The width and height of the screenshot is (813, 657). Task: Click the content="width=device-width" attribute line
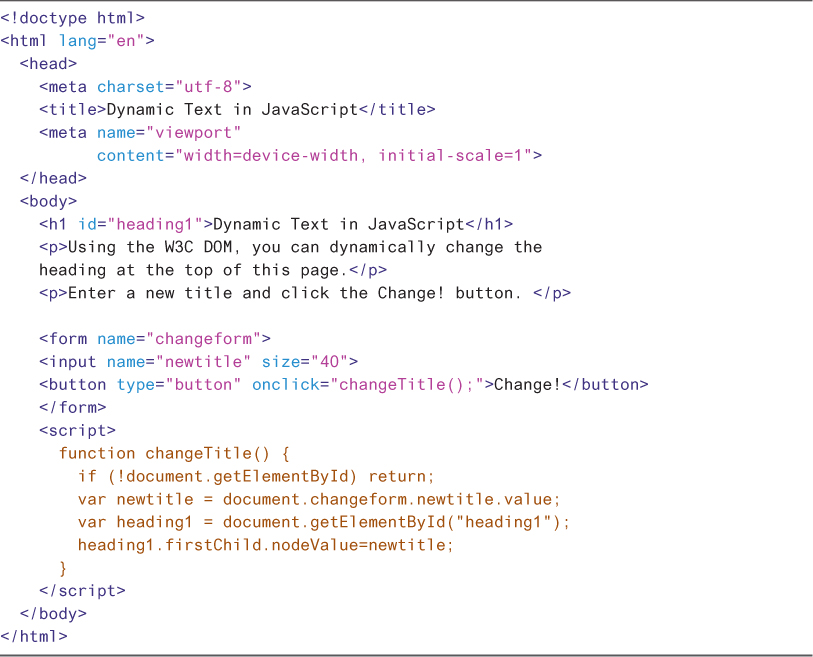pyautogui.click(x=319, y=156)
